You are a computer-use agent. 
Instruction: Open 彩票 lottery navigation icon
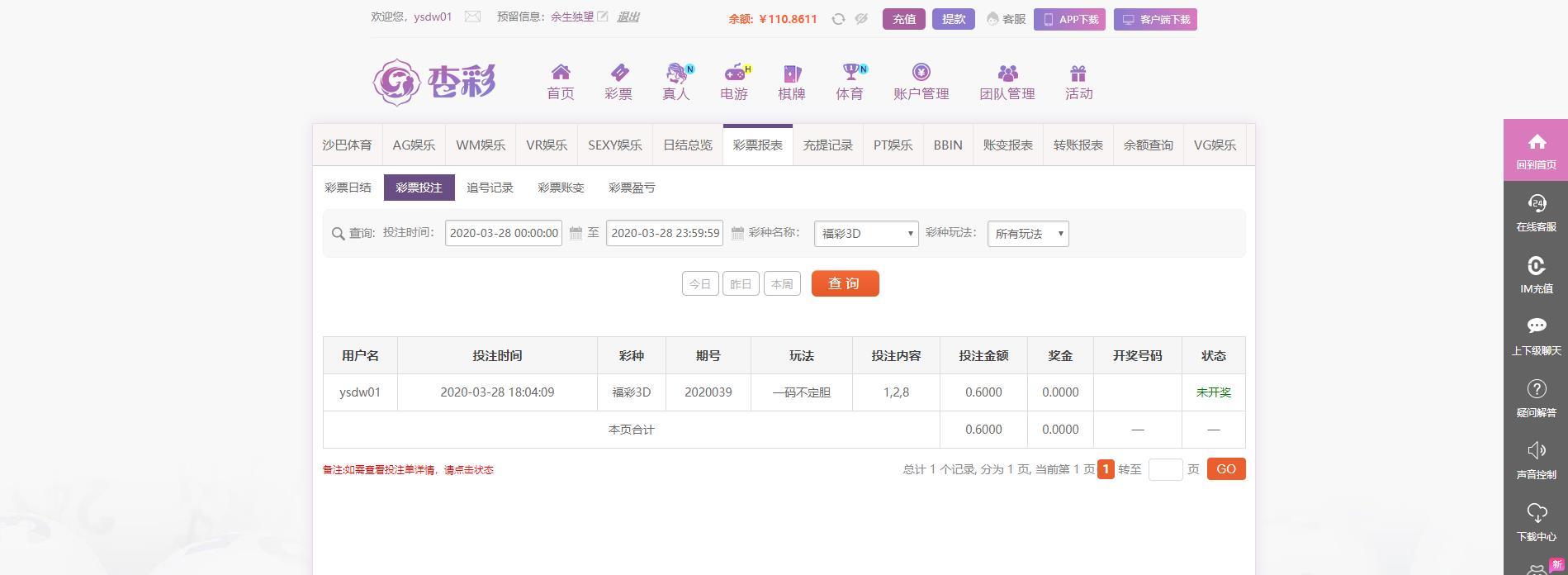(x=619, y=73)
